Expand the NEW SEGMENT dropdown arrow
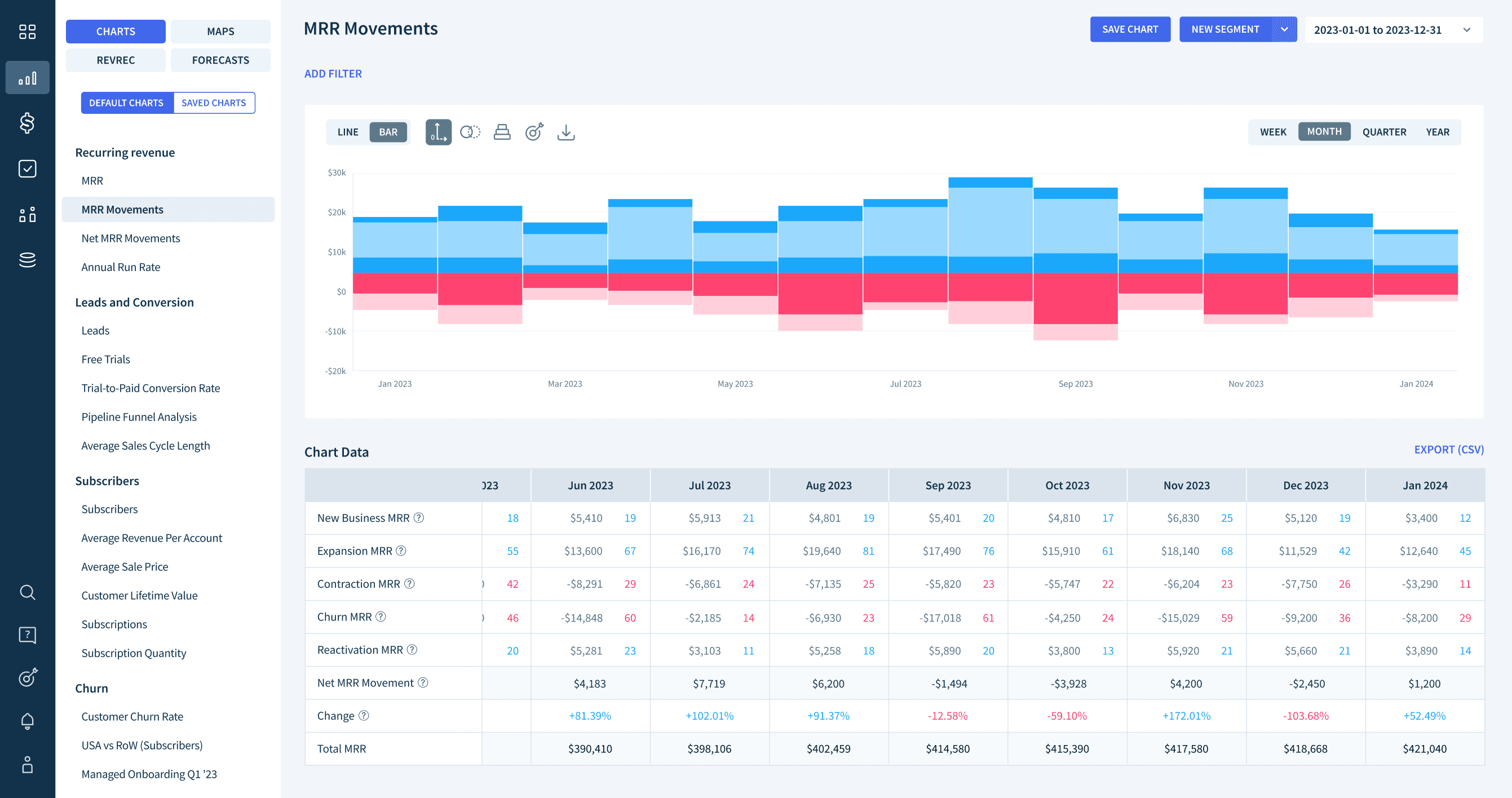This screenshot has width=1512, height=798. click(x=1284, y=29)
